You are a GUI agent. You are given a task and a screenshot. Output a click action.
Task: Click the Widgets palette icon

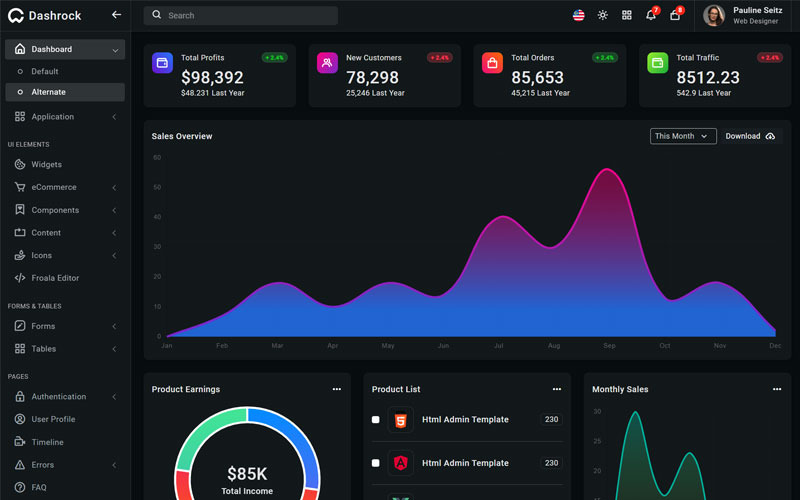pos(20,164)
